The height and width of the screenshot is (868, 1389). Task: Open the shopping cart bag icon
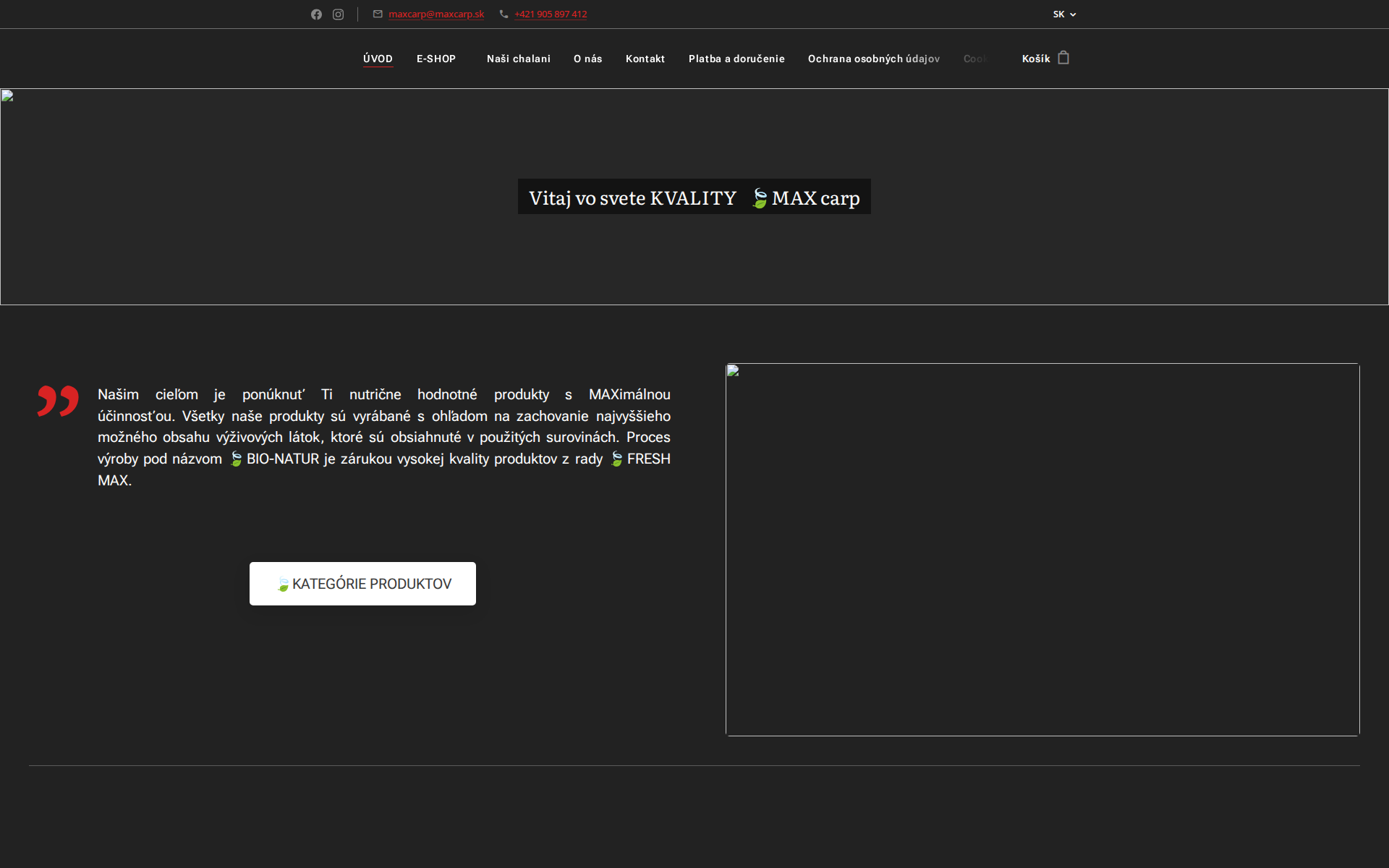click(1063, 57)
